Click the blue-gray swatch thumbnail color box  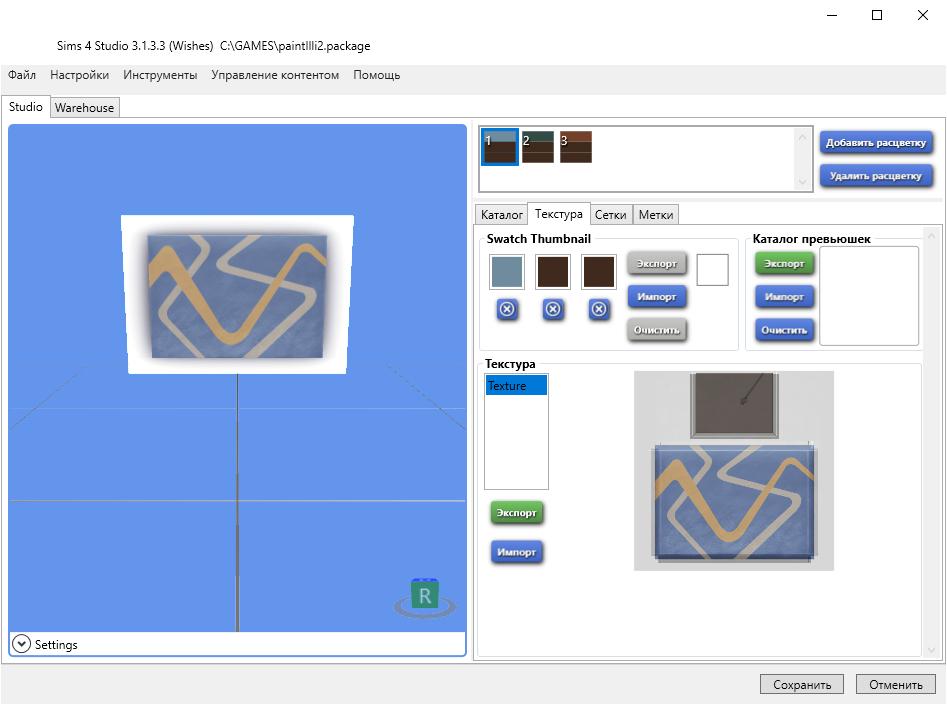pyautogui.click(x=507, y=272)
